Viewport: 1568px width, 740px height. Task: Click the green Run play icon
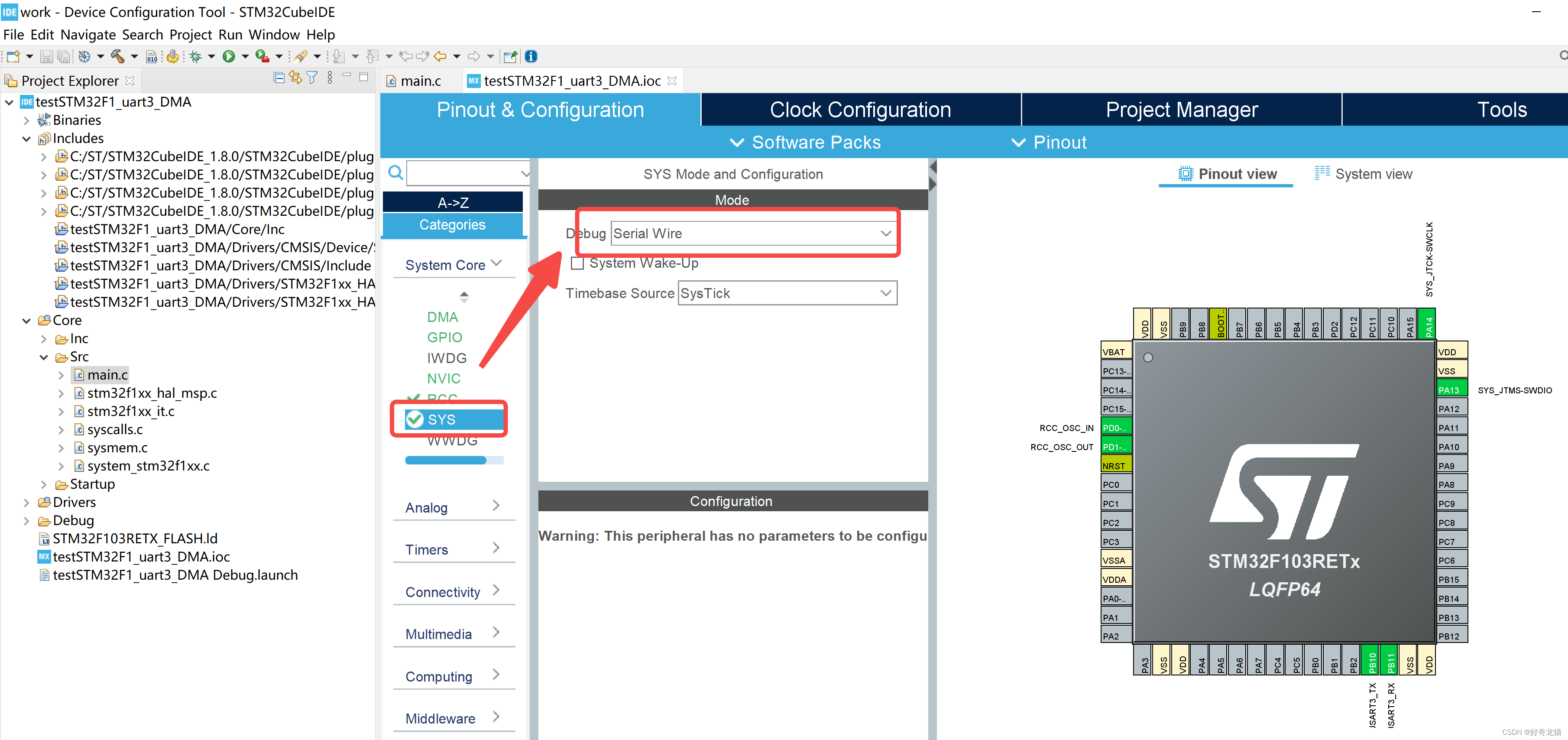coord(229,57)
